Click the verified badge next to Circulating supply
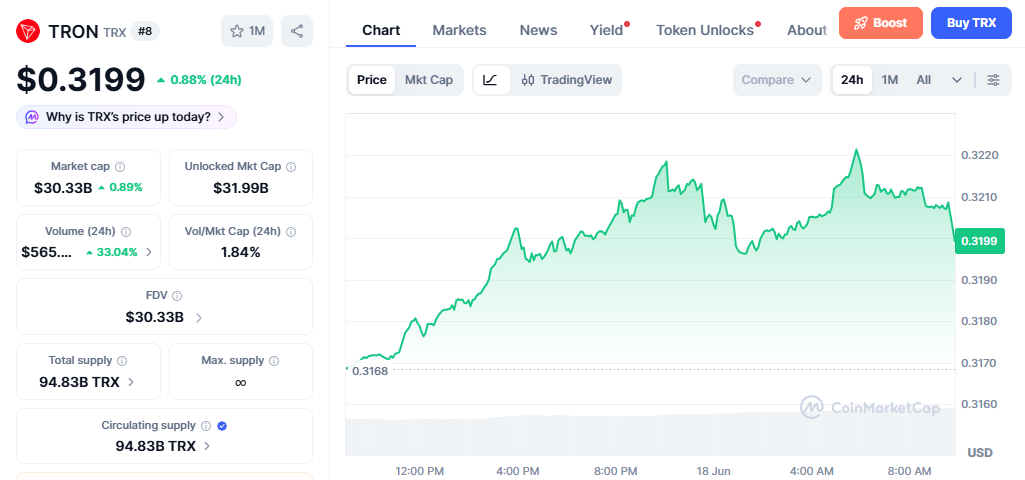 [x=222, y=426]
